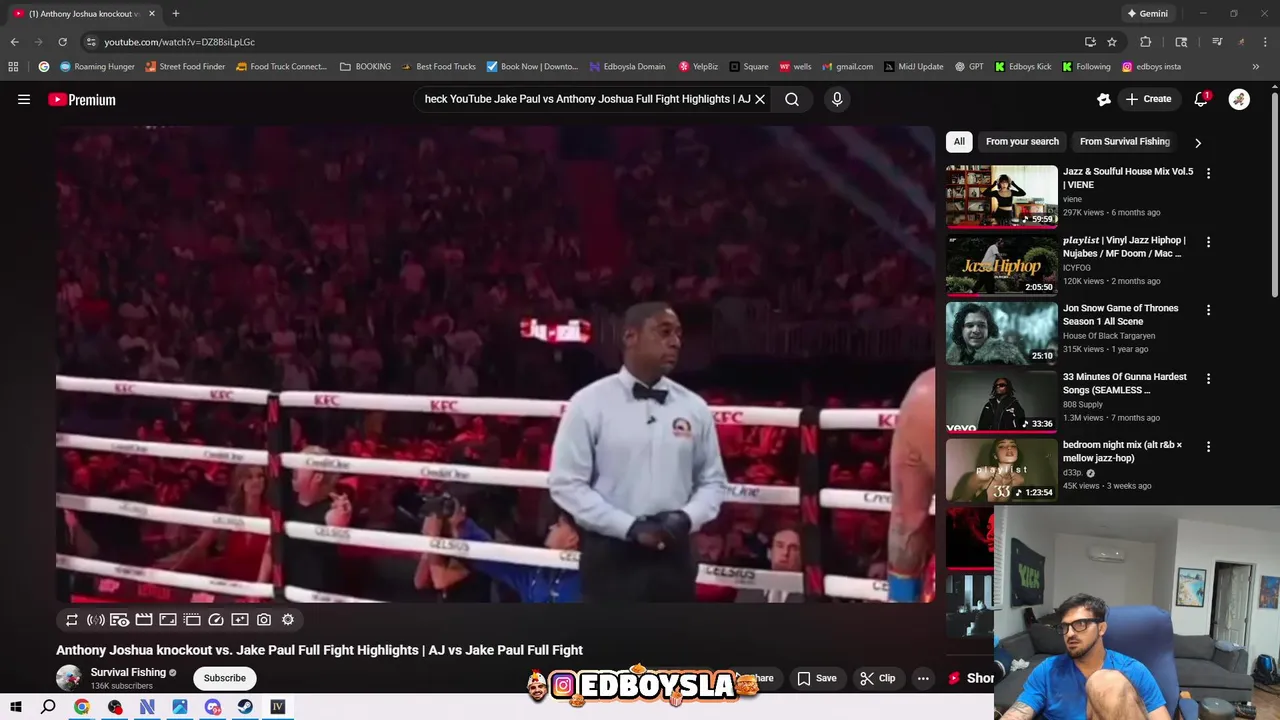
Task: Open YelpBiz bookmark
Action: tap(698, 67)
